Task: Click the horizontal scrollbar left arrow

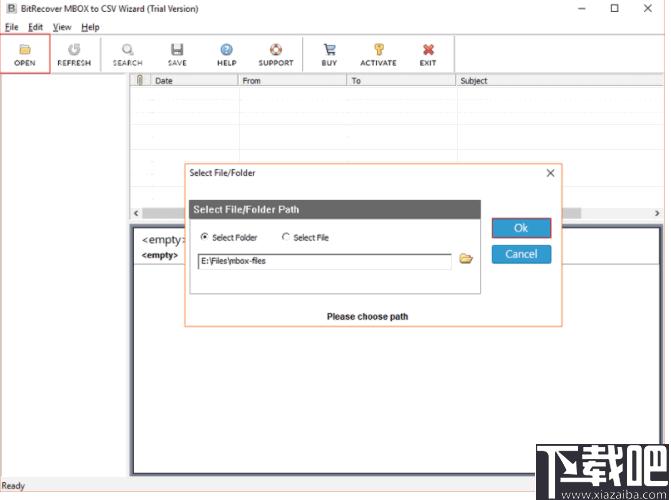Action: [x=136, y=213]
